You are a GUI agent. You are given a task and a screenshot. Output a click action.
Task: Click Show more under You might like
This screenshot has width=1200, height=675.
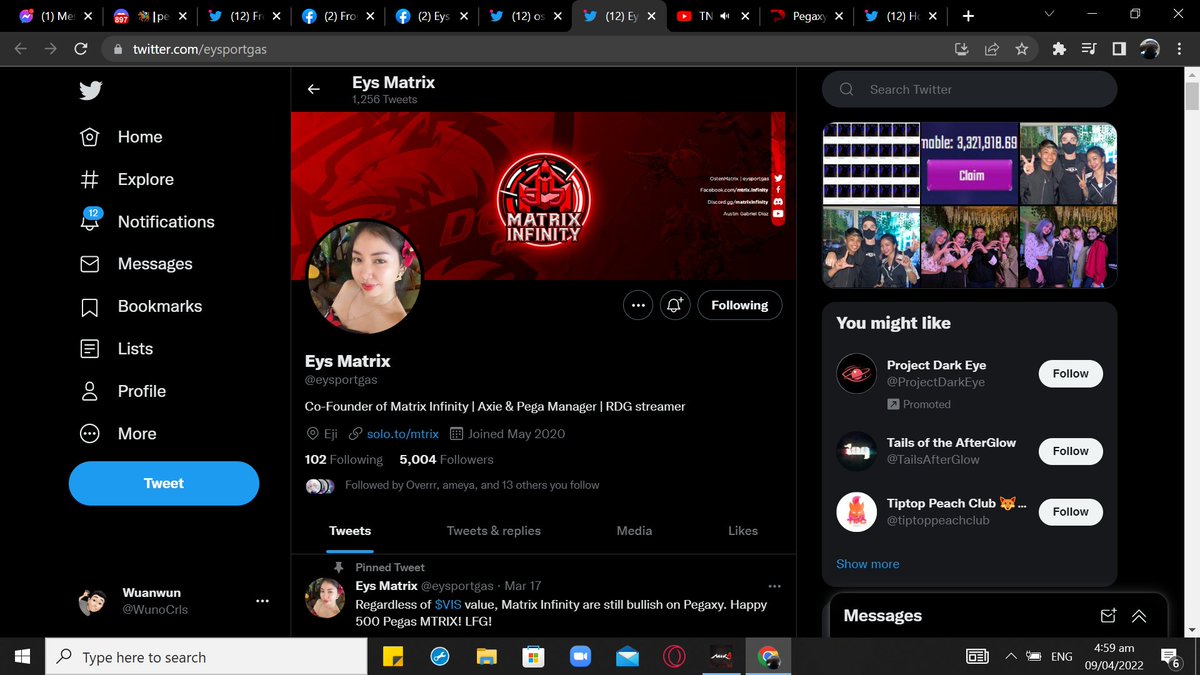pyautogui.click(x=868, y=564)
